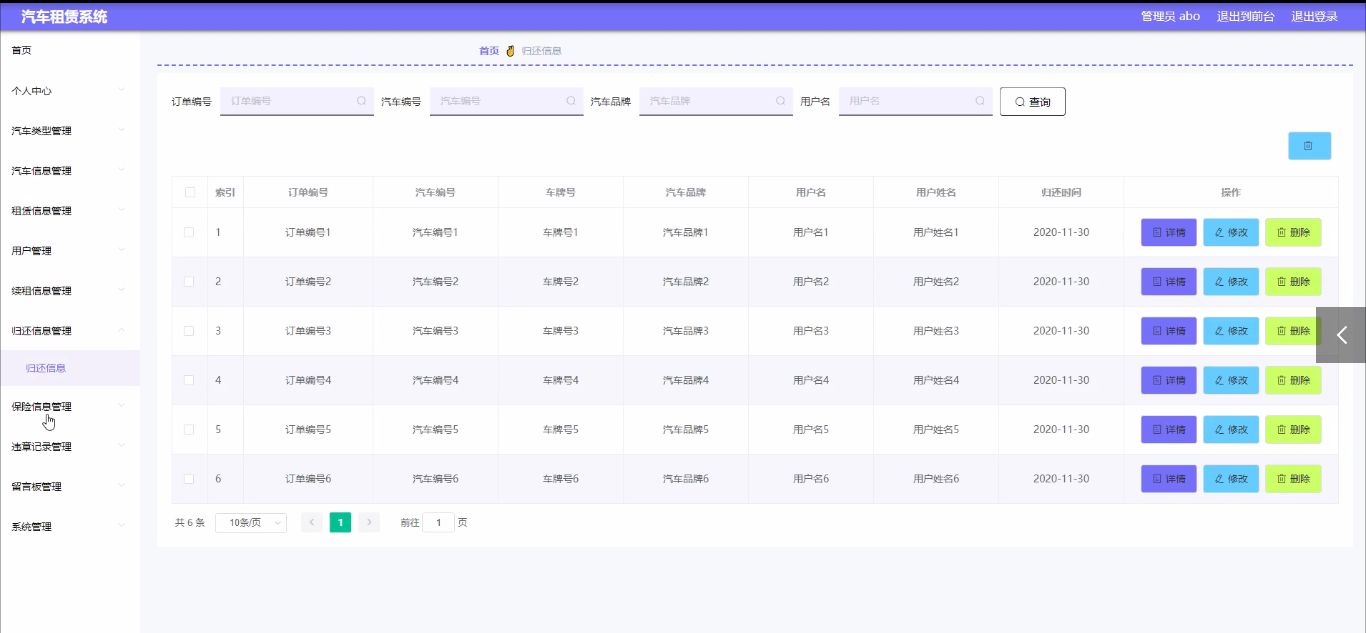Click the 汽车编号 search input field
The width and height of the screenshot is (1366, 633).
pos(507,101)
